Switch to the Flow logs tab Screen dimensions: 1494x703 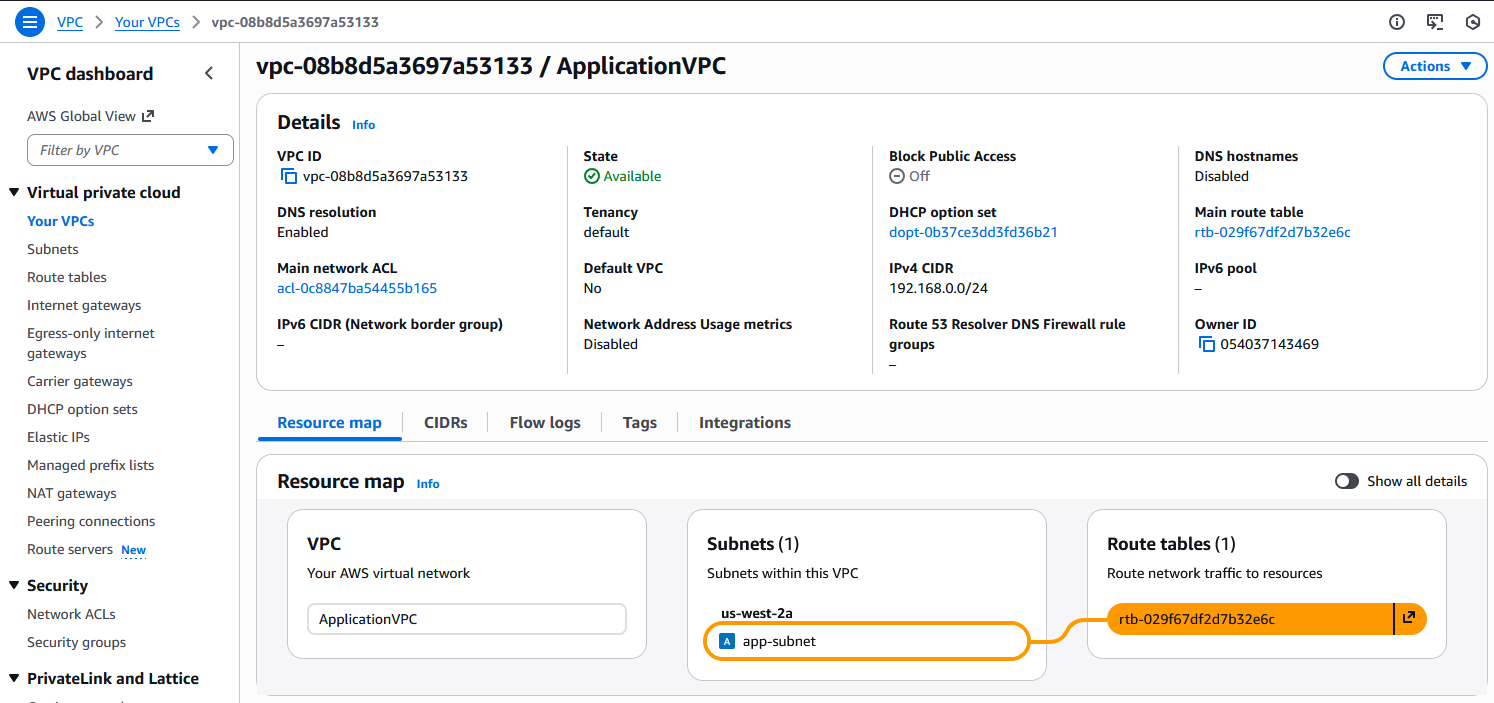(544, 422)
